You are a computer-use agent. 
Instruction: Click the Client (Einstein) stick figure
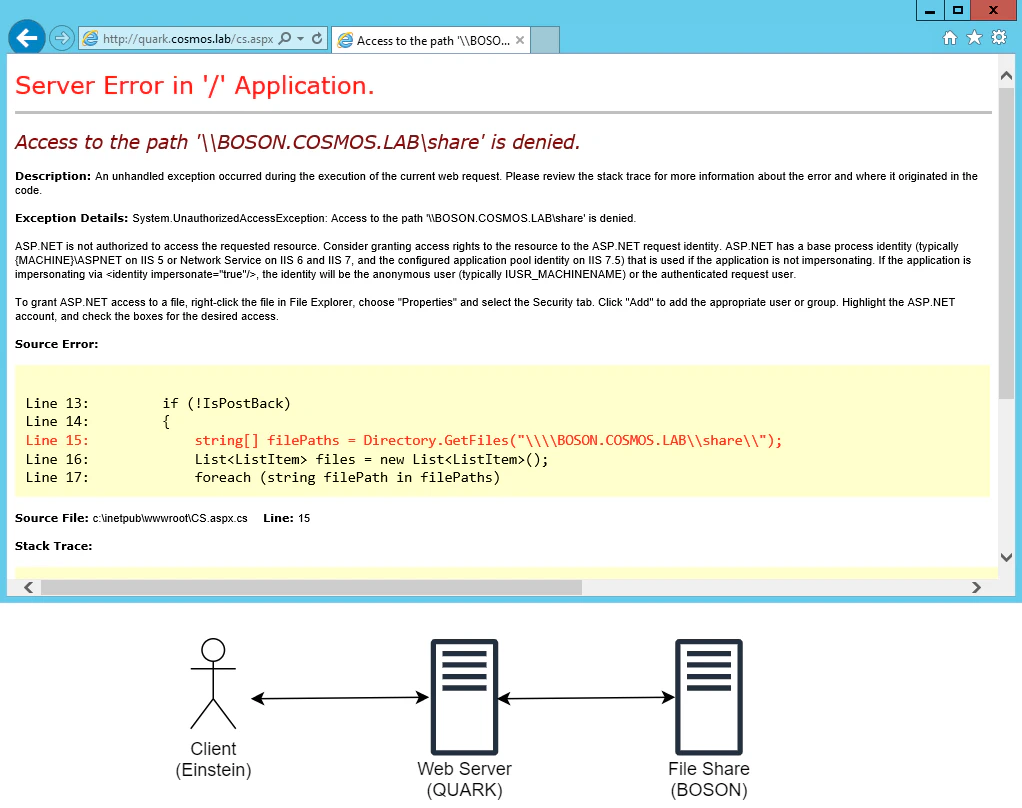[x=213, y=684]
